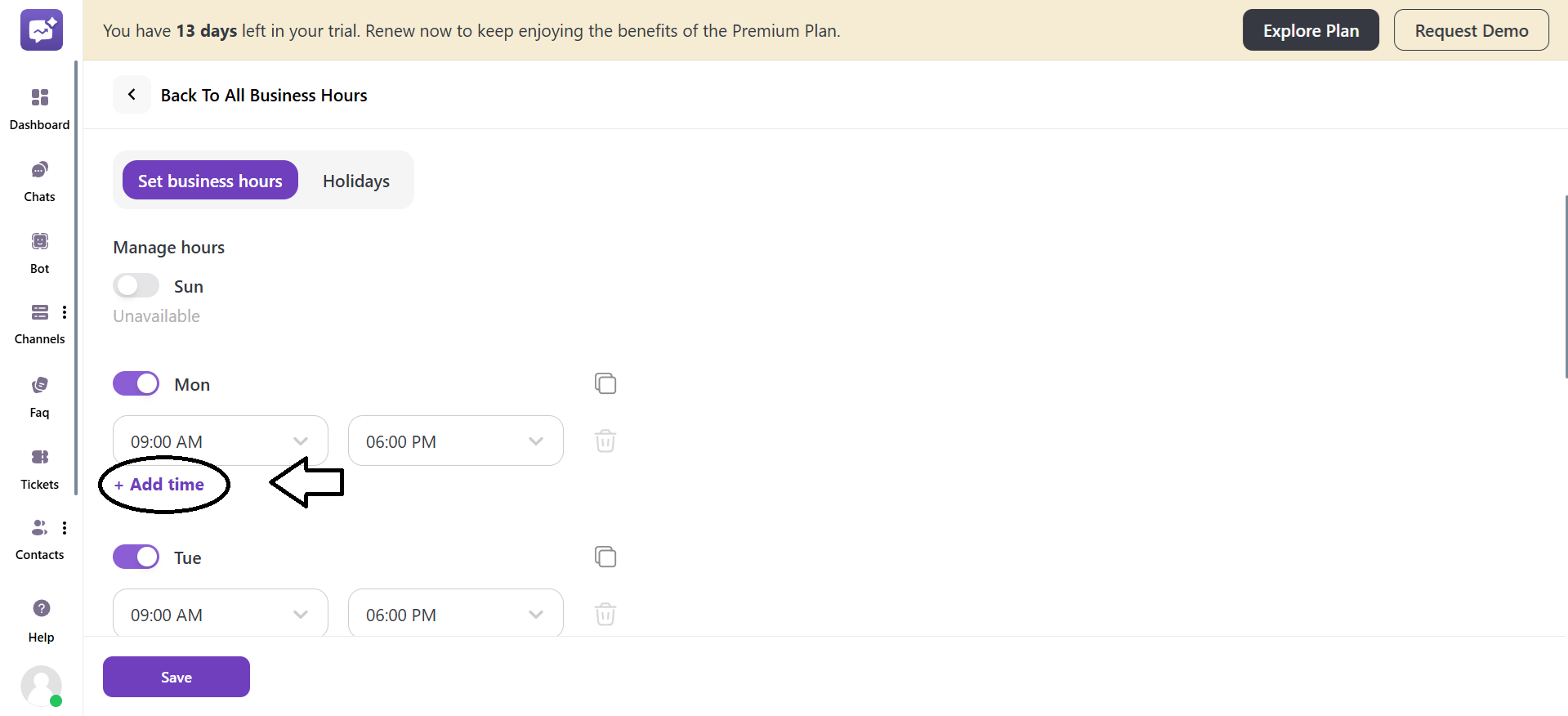
Task: Turn off the Tue availability toggle
Action: tap(136, 557)
